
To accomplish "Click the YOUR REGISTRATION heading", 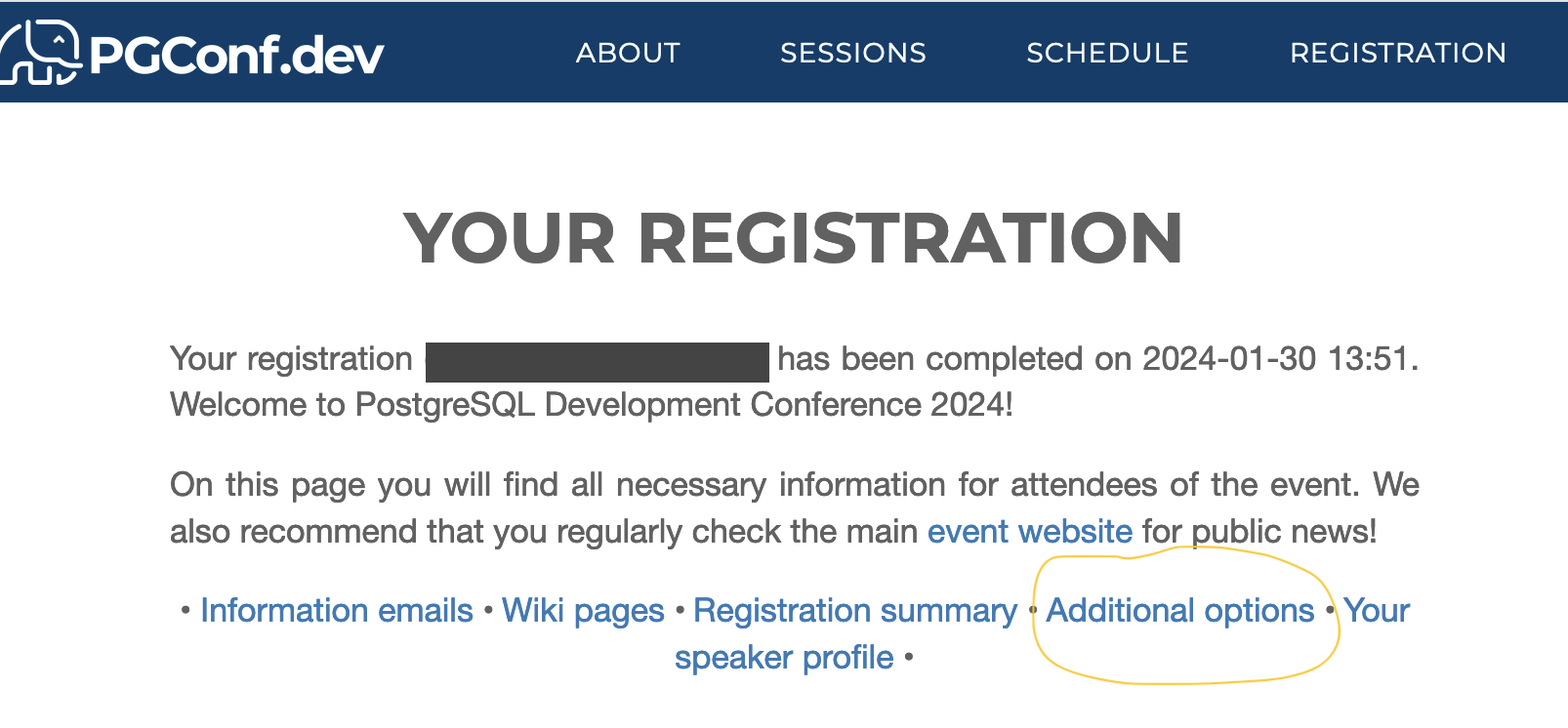I will [792, 238].
